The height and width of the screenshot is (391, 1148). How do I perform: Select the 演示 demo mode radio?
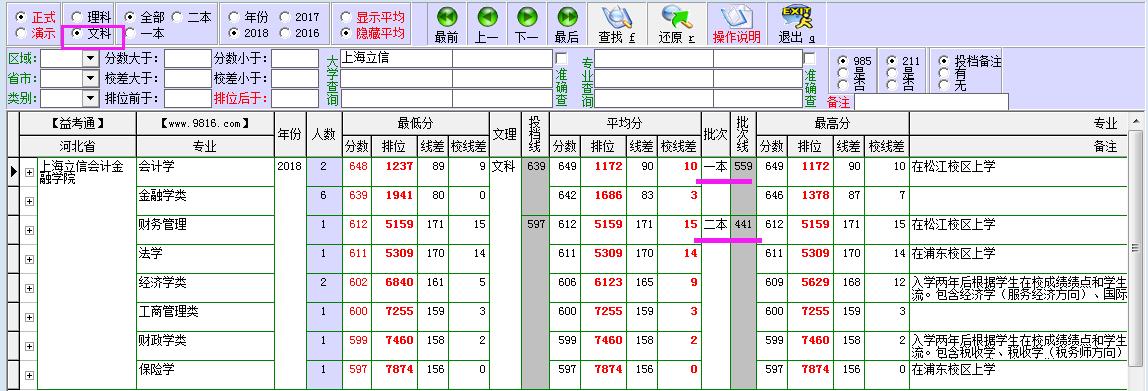[x=20, y=33]
